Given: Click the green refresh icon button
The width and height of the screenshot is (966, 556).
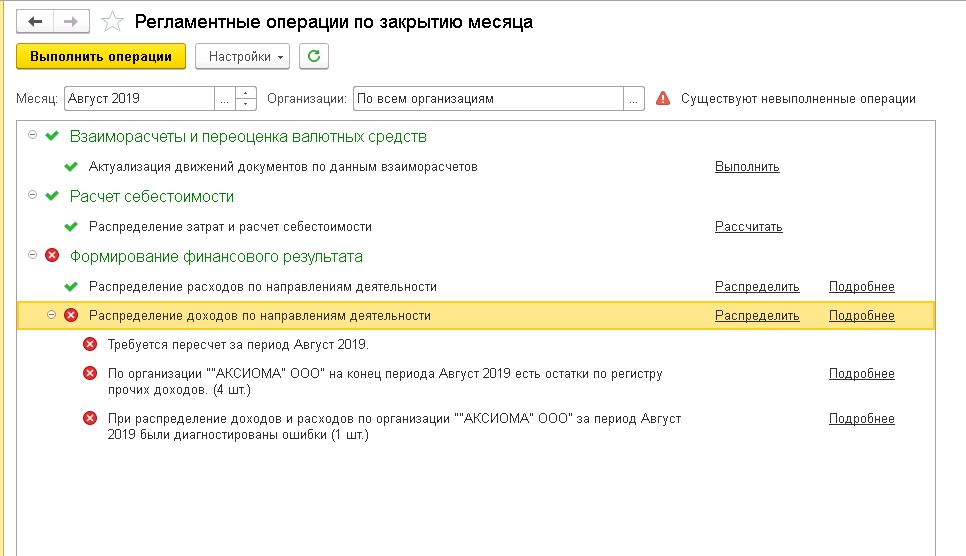Looking at the screenshot, I should tap(314, 57).
